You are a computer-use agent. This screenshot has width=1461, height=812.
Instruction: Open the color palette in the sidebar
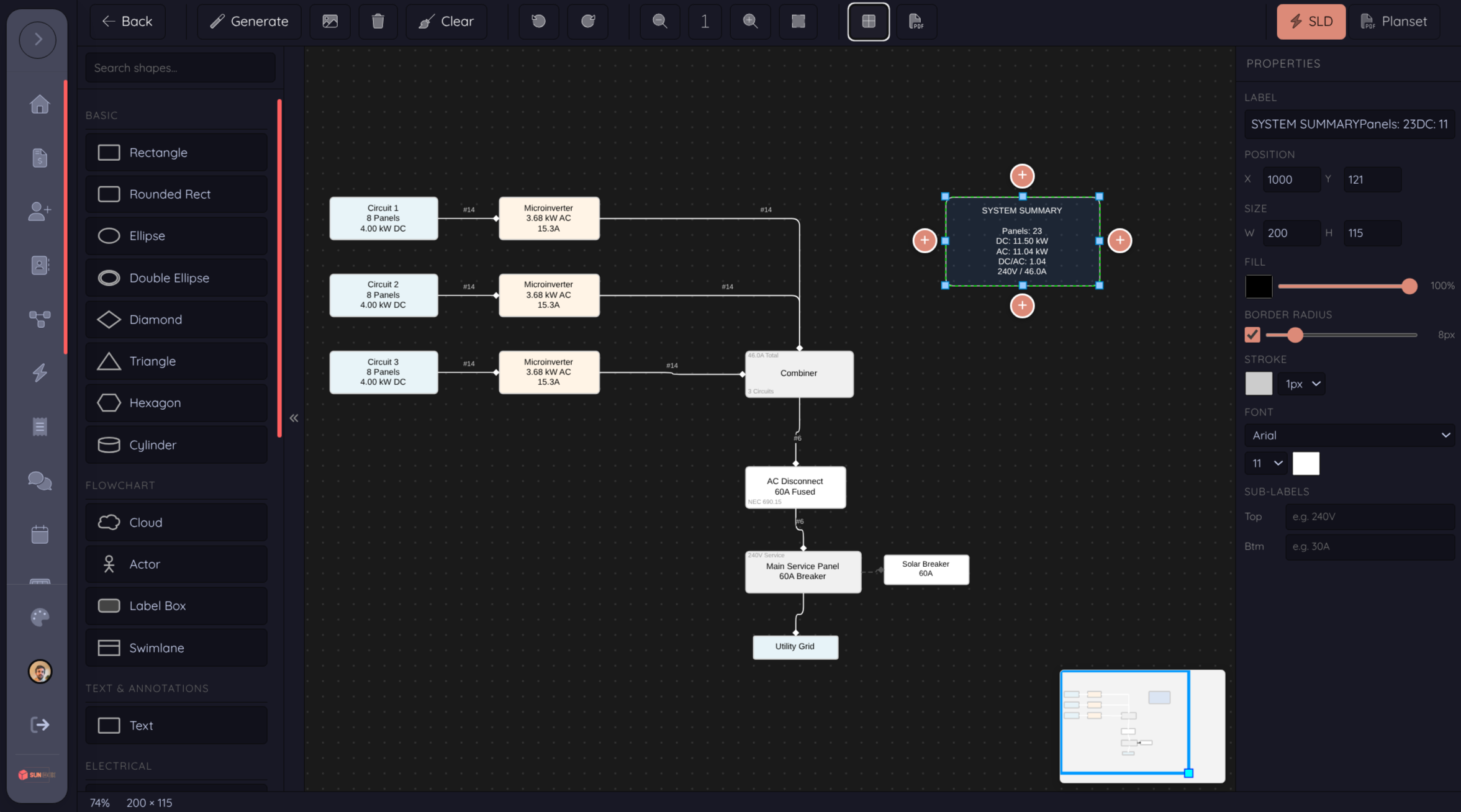pyautogui.click(x=39, y=617)
